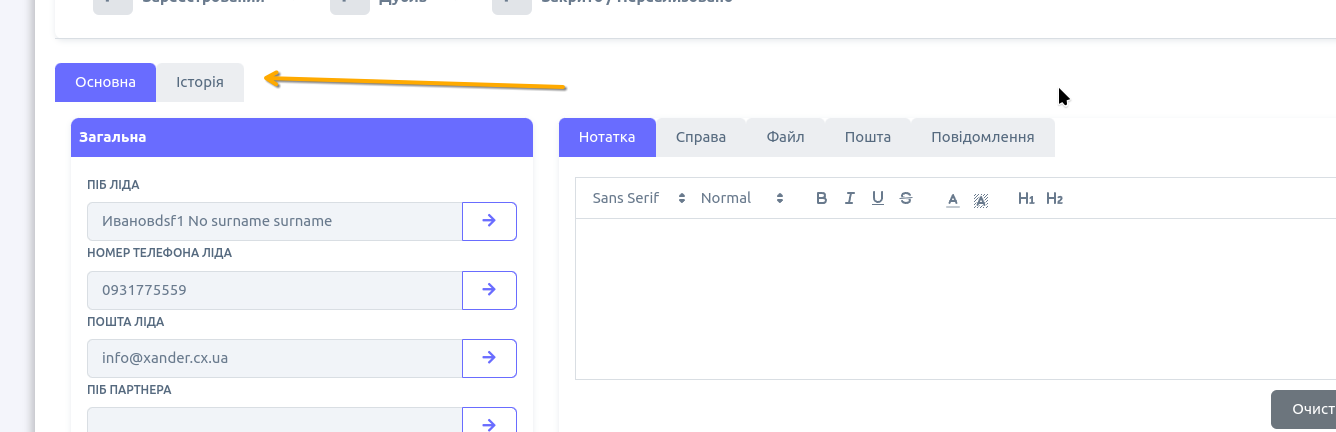The height and width of the screenshot is (432, 1336).
Task: Apply Heading 1 style in editor
Action: (1025, 198)
